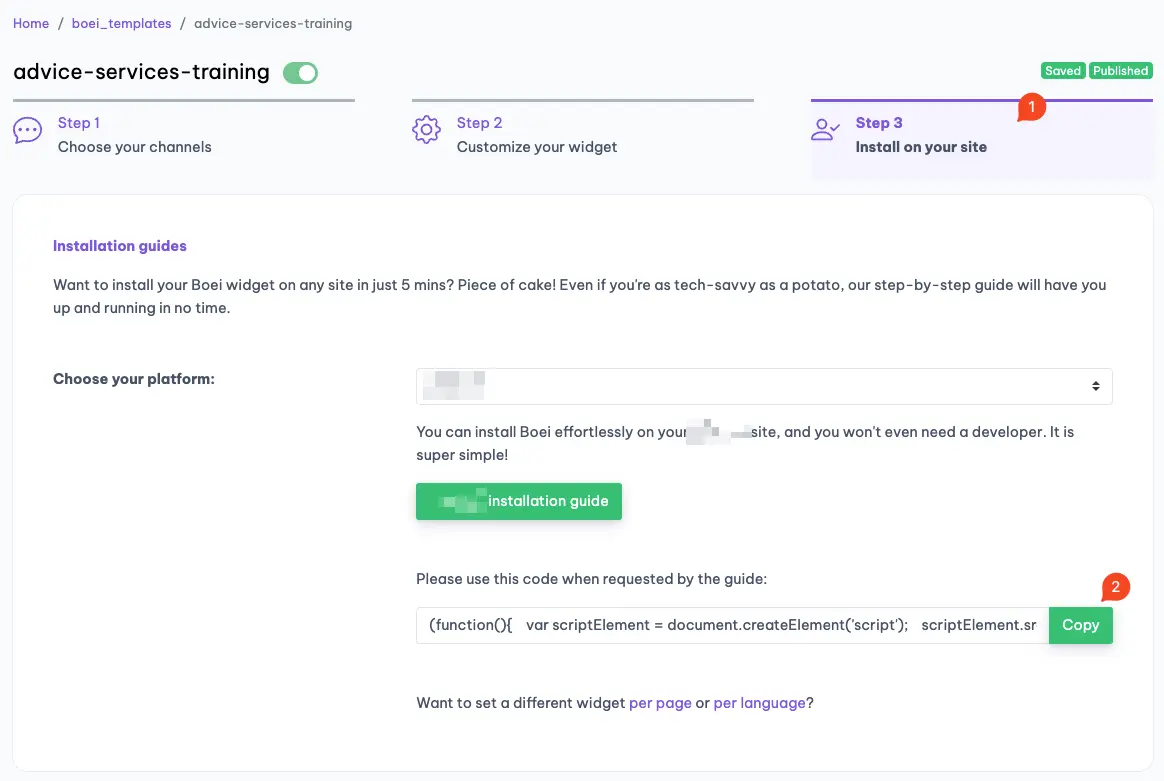The width and height of the screenshot is (1164, 781).
Task: Click the Step 2 gear icon
Action: click(427, 131)
